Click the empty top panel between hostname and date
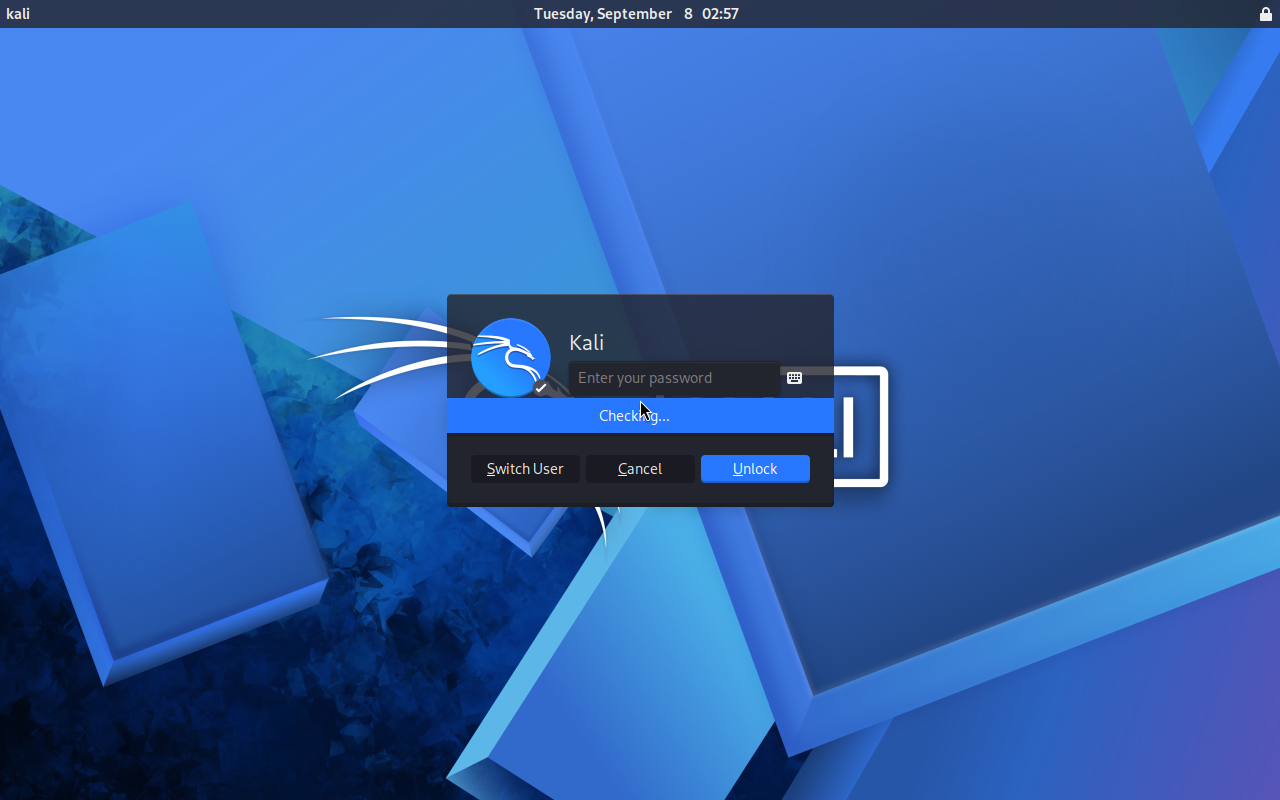 pyautogui.click(x=282, y=14)
